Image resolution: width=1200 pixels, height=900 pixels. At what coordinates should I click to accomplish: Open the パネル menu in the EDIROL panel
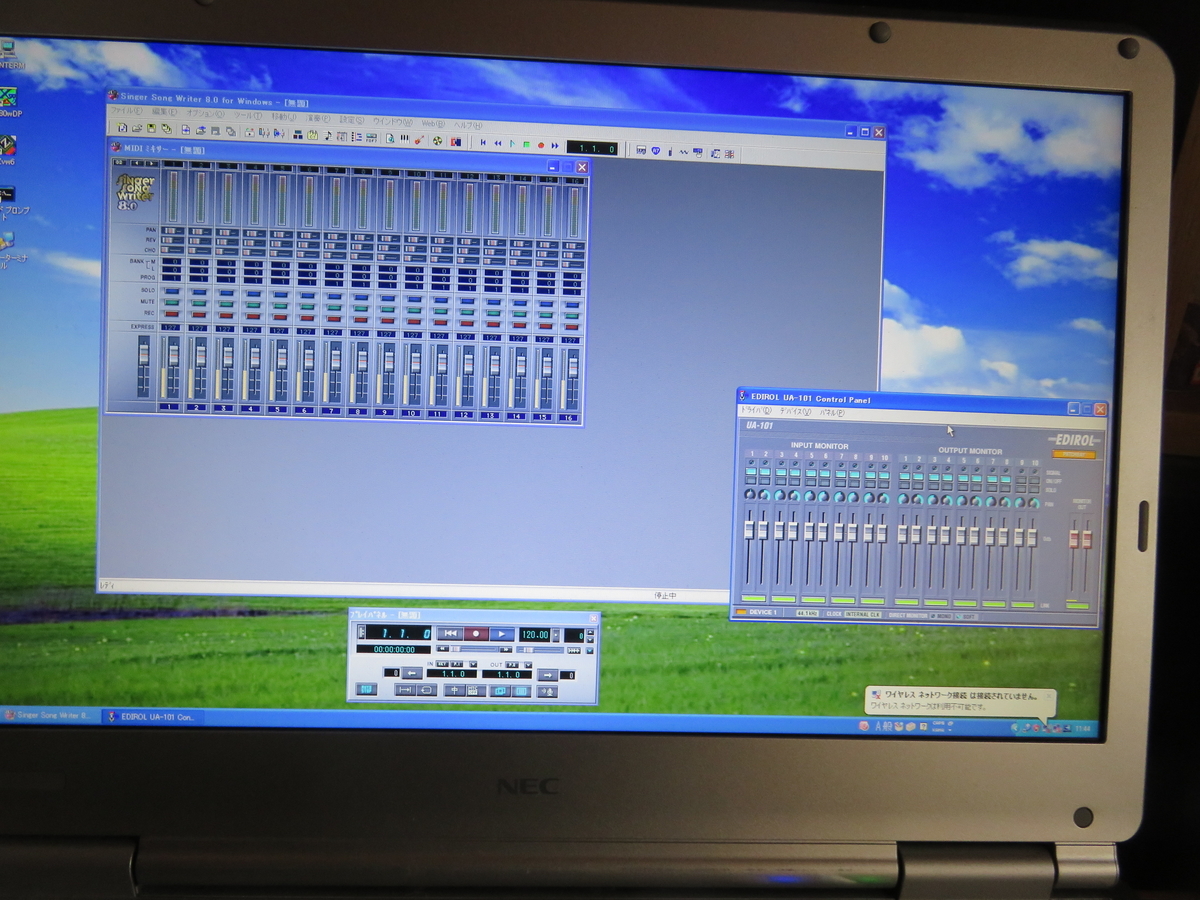832,412
